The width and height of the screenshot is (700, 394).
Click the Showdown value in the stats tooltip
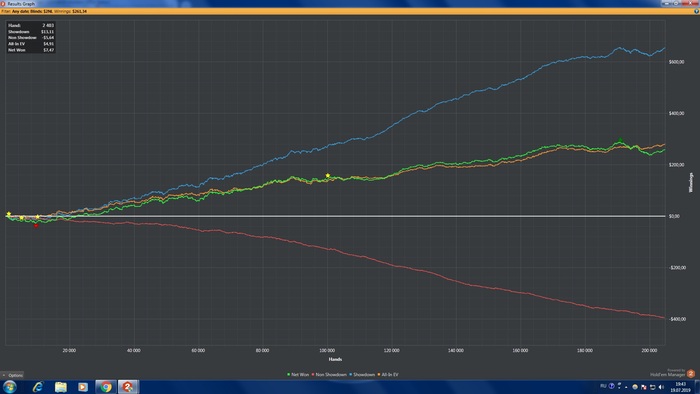click(x=47, y=32)
